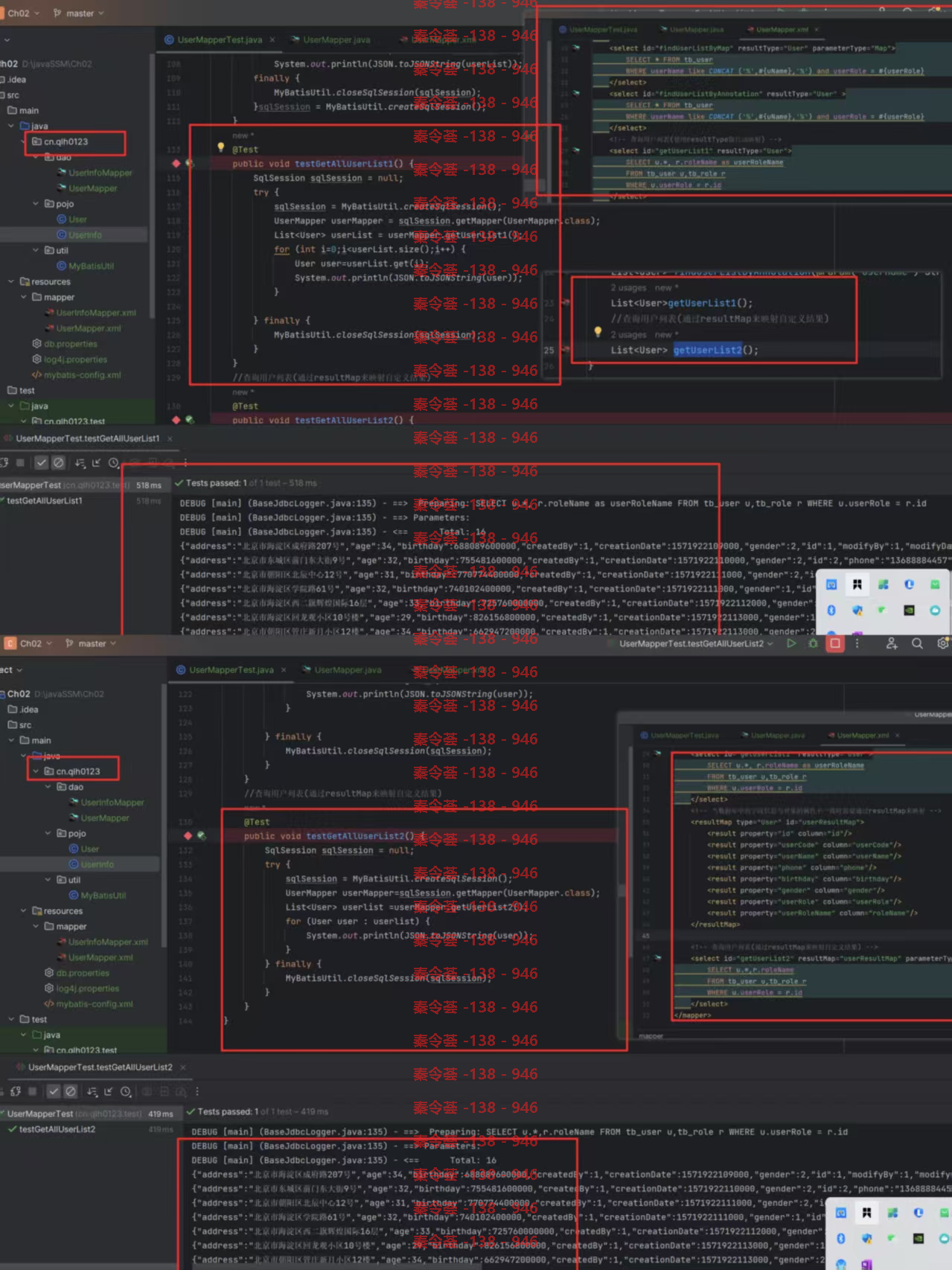Collapse-all icon in testGetAllUserList1 run toolbar
Viewport: 952px width, 1270px height.
pos(96,463)
